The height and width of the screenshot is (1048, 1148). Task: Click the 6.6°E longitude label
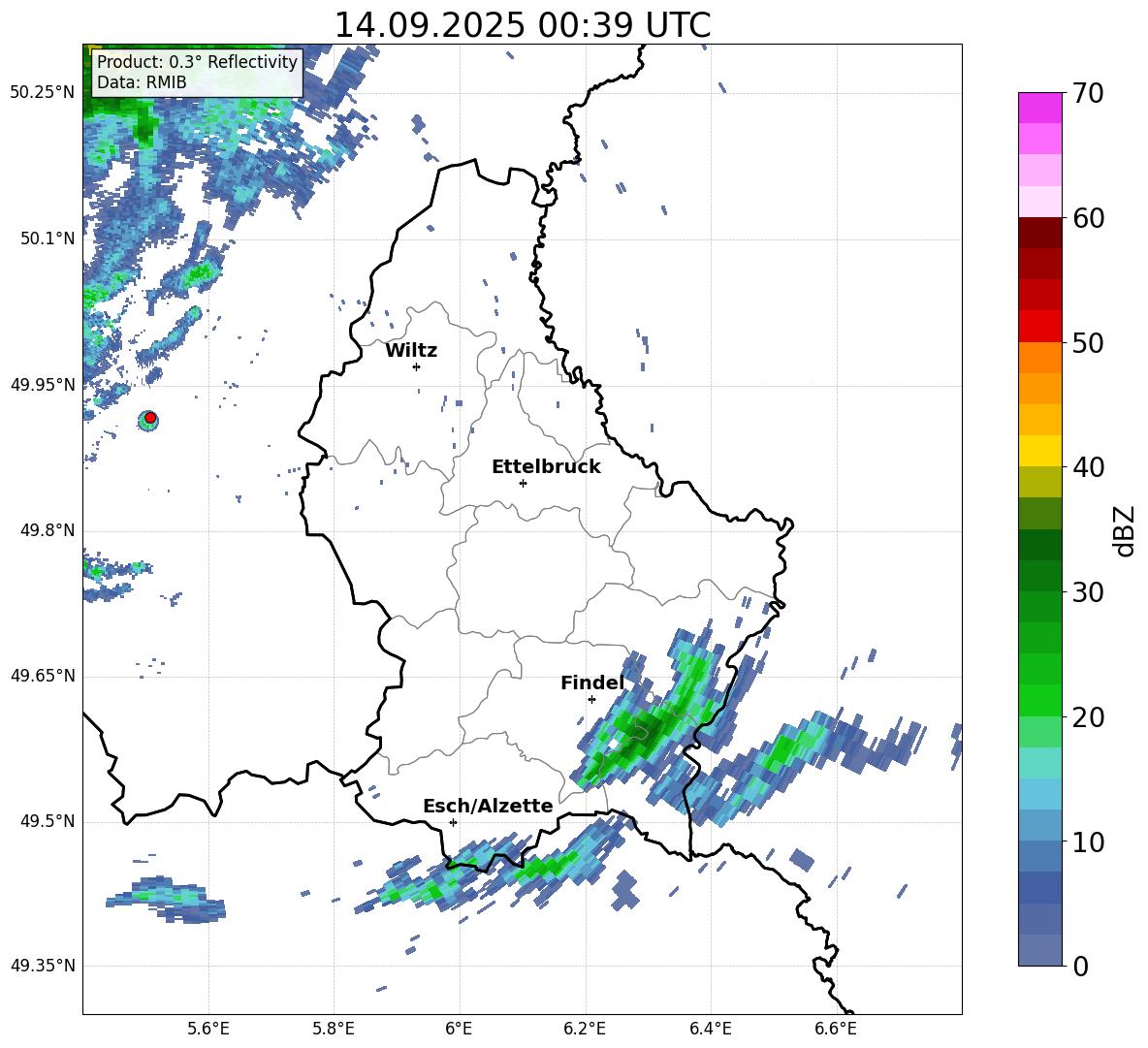836,1029
